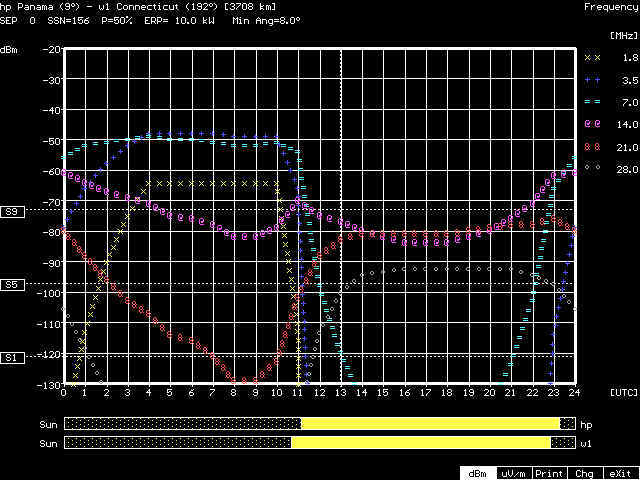Click the 18 UTC hour tick label

[447, 393]
